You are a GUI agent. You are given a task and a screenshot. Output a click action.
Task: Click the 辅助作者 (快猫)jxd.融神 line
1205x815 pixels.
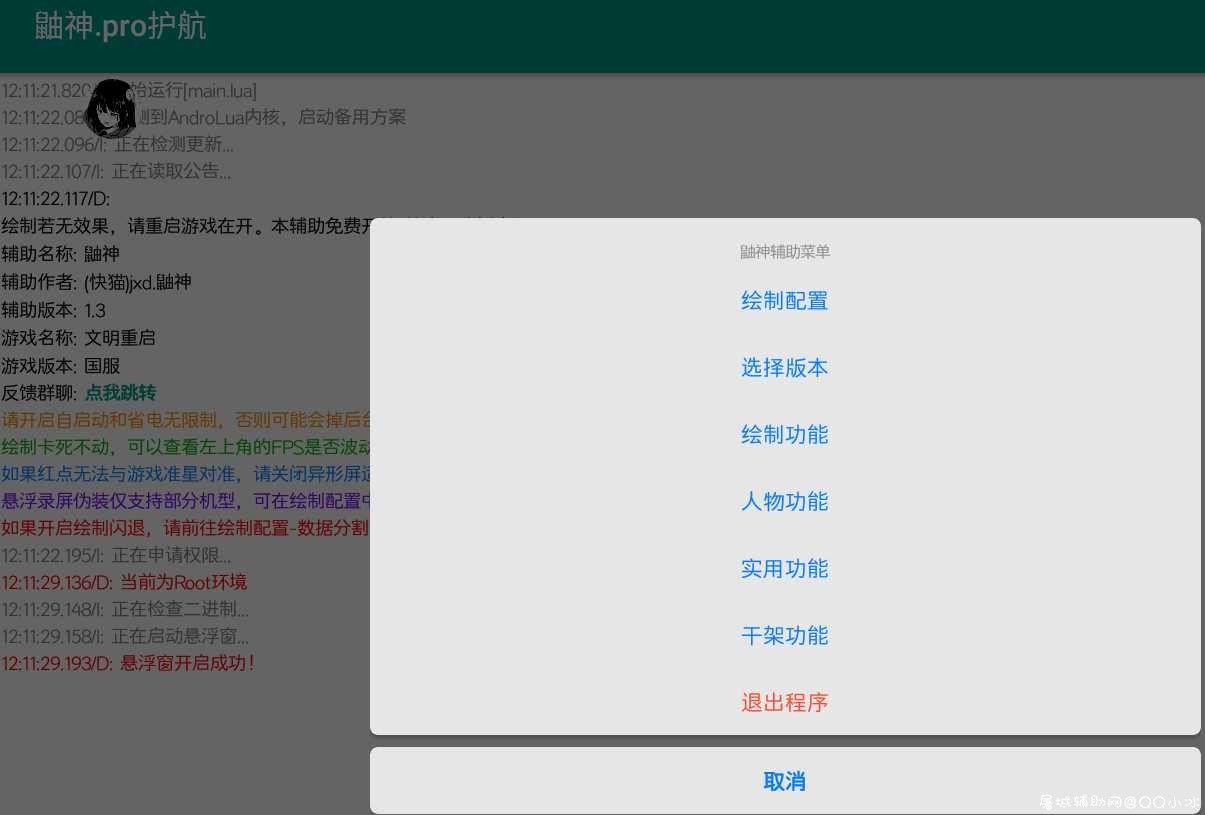97,283
